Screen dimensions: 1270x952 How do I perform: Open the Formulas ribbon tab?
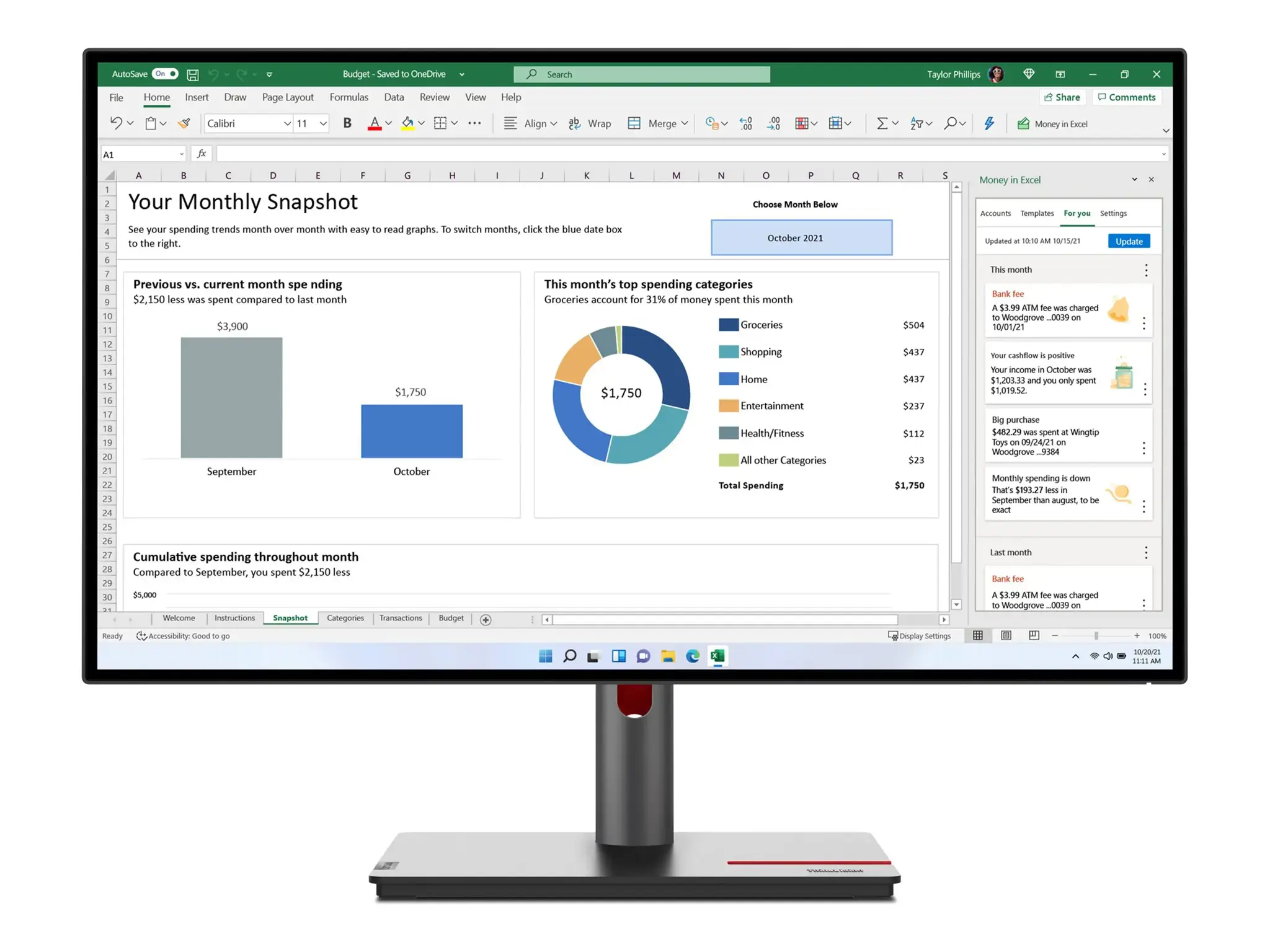[349, 97]
